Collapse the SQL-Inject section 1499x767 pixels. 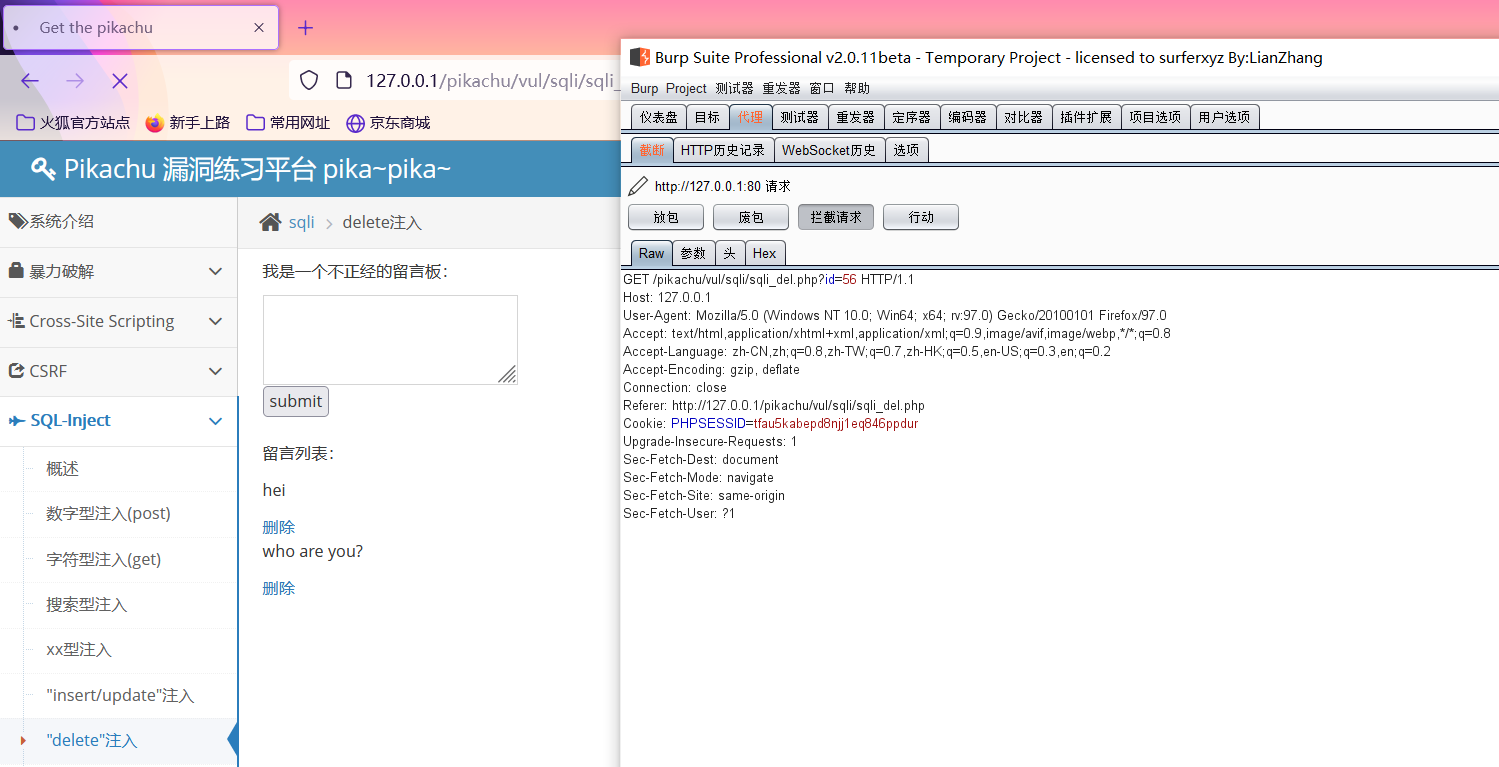[x=118, y=421]
